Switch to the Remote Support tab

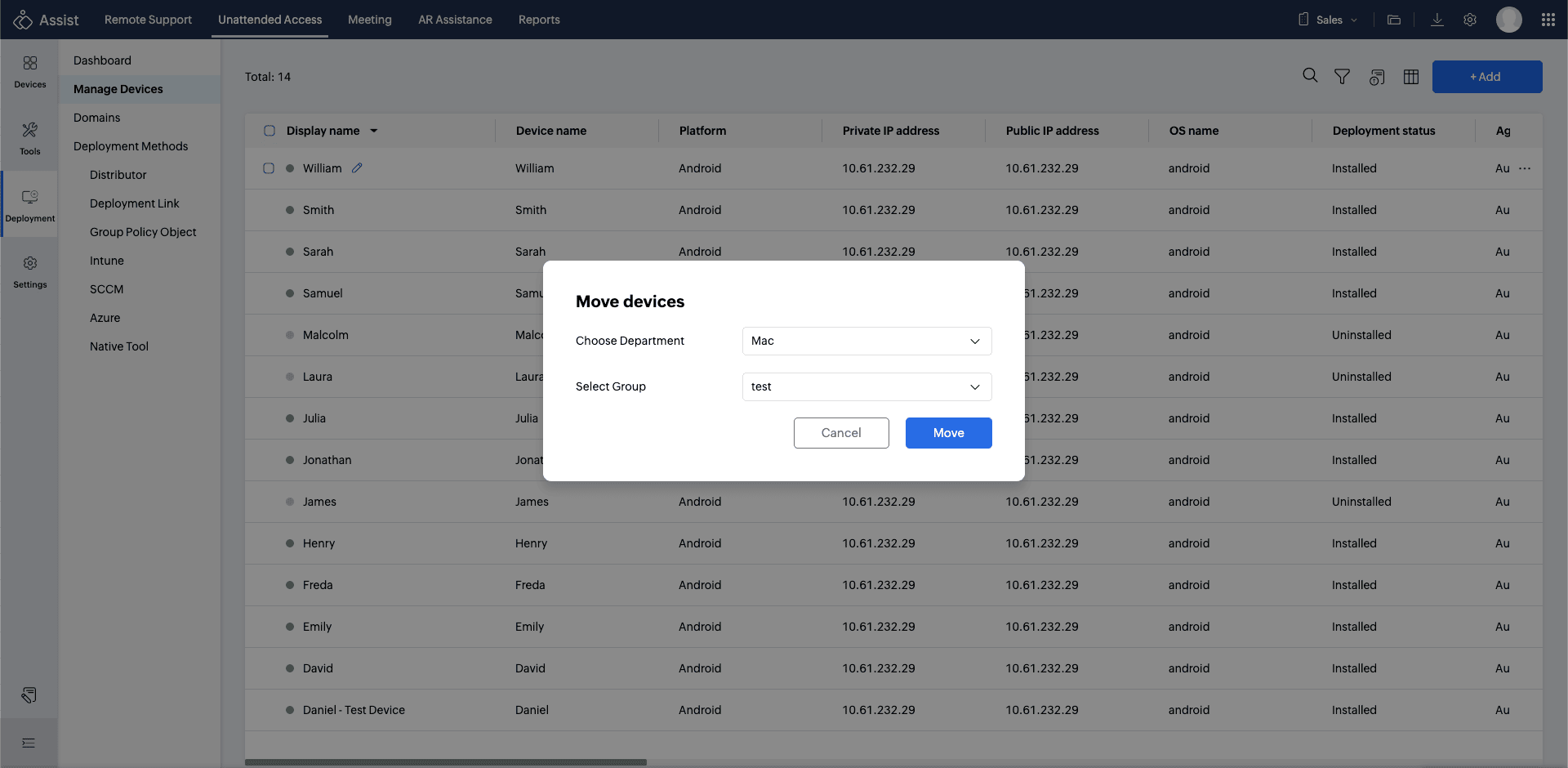tap(148, 20)
